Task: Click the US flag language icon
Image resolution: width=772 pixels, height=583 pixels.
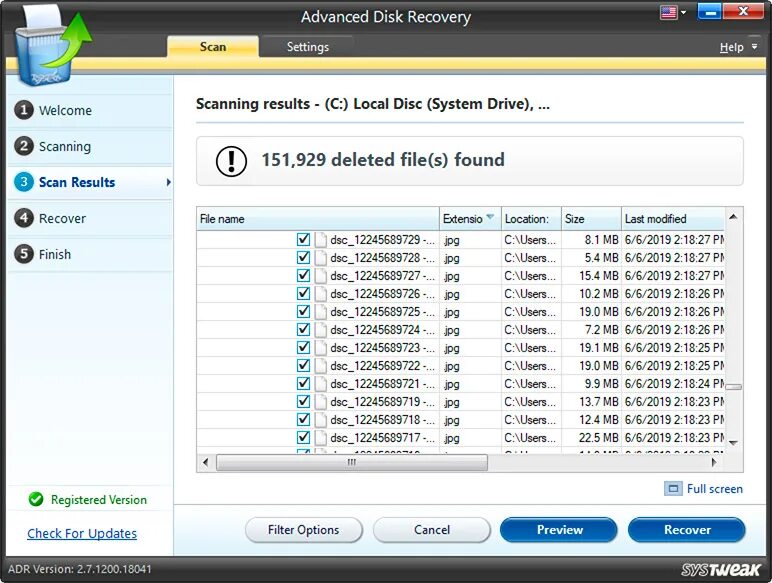Action: [x=668, y=12]
